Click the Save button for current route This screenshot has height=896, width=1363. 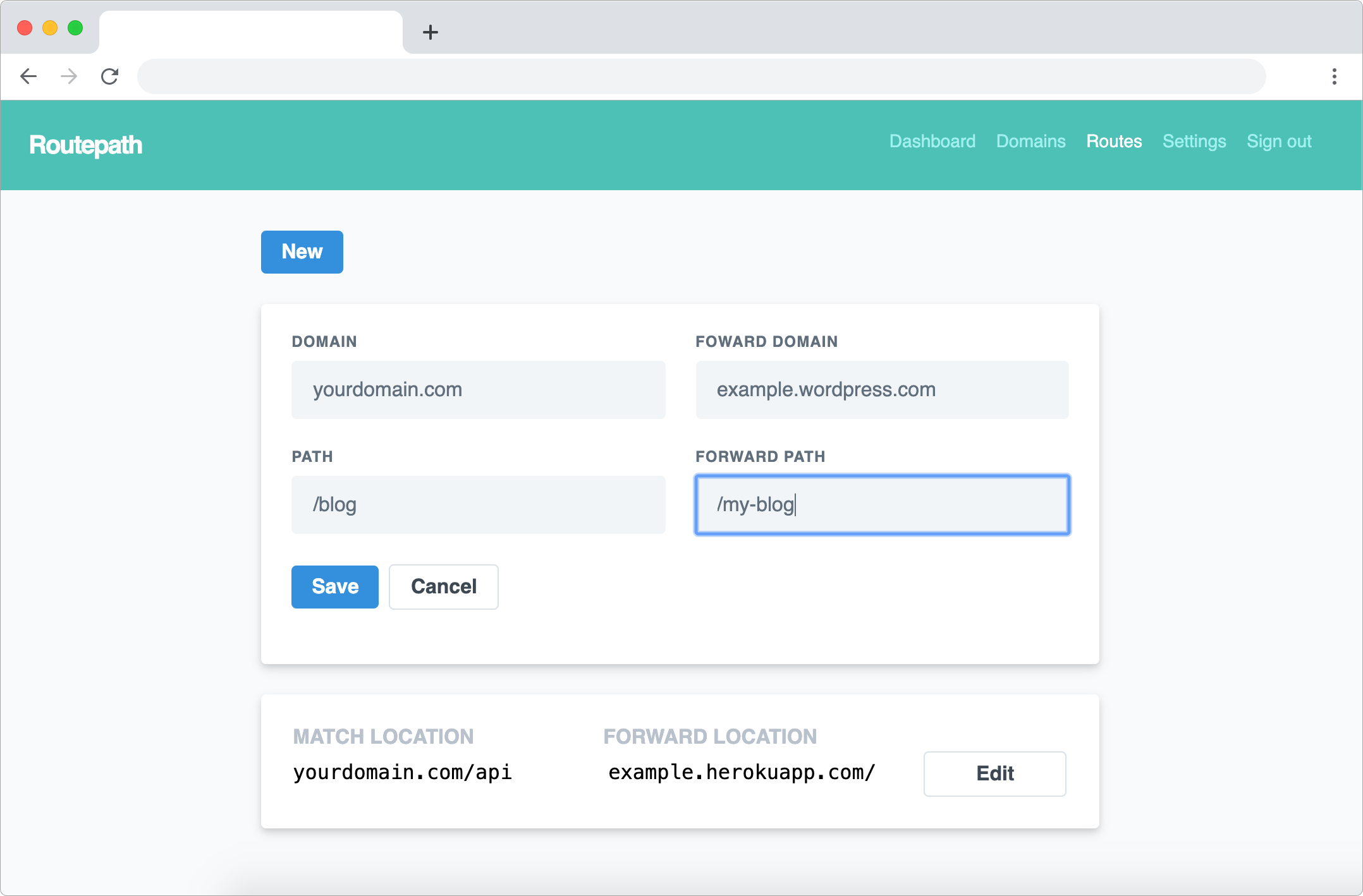(x=333, y=586)
